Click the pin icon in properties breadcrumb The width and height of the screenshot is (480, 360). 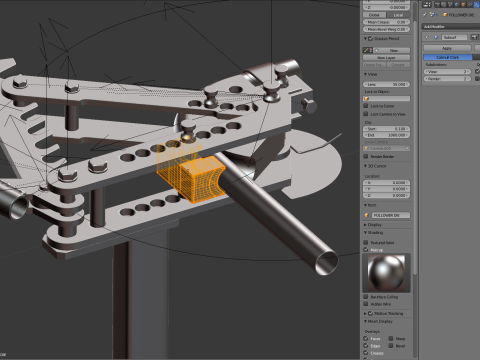point(425,15)
